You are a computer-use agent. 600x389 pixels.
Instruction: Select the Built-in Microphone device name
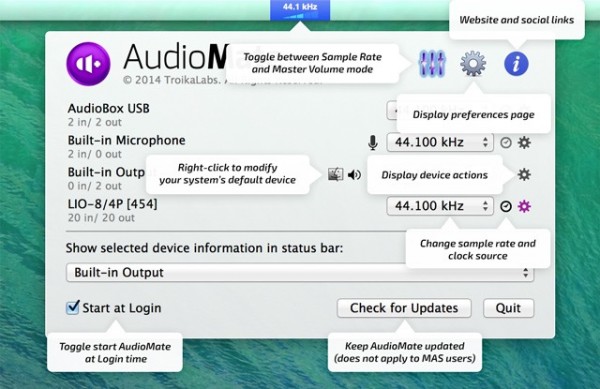(127, 140)
